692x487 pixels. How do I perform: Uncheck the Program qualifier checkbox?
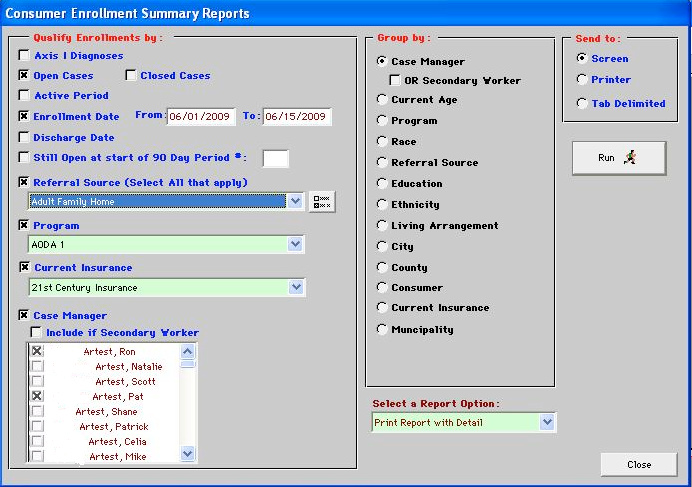[x=24, y=225]
